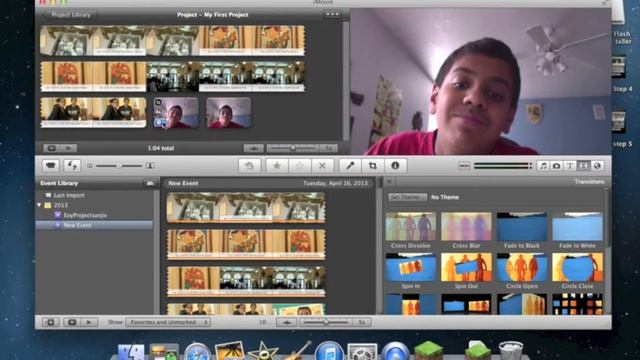640x360 pixels.
Task: Open clip action gear on webcam clip
Action: [x=159, y=122]
